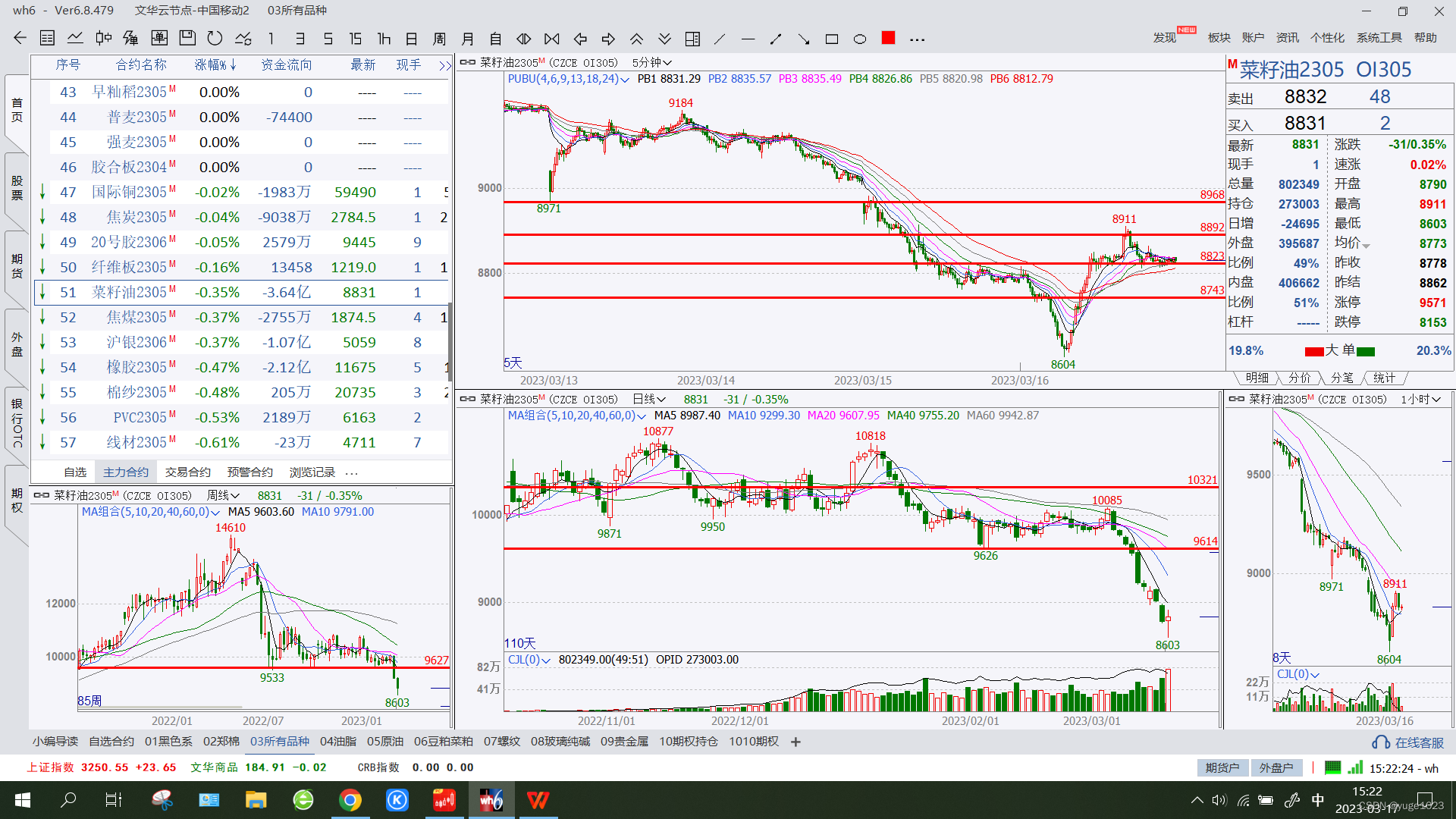
Task: Open the 期货 vertical side tab
Action: click(x=17, y=266)
